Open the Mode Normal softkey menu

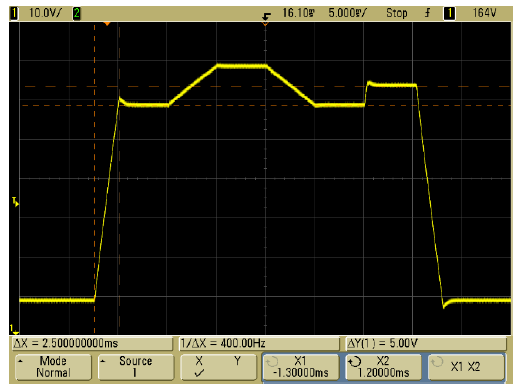53,367
